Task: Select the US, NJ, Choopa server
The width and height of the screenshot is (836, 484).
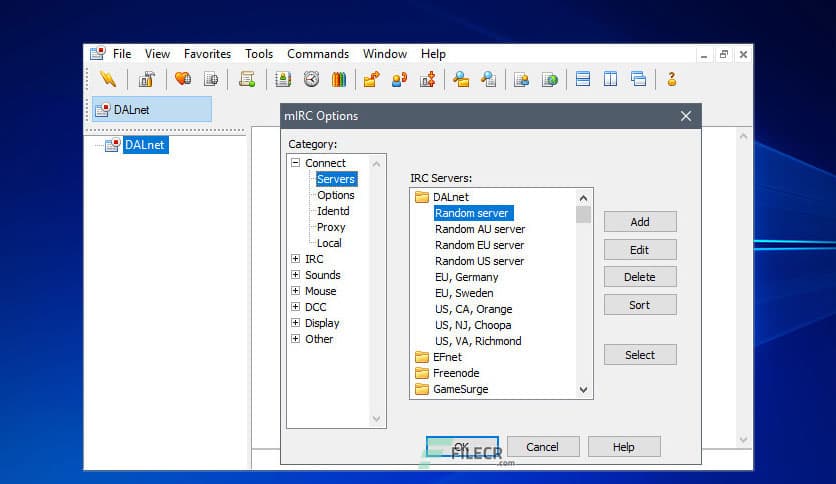Action: click(473, 325)
